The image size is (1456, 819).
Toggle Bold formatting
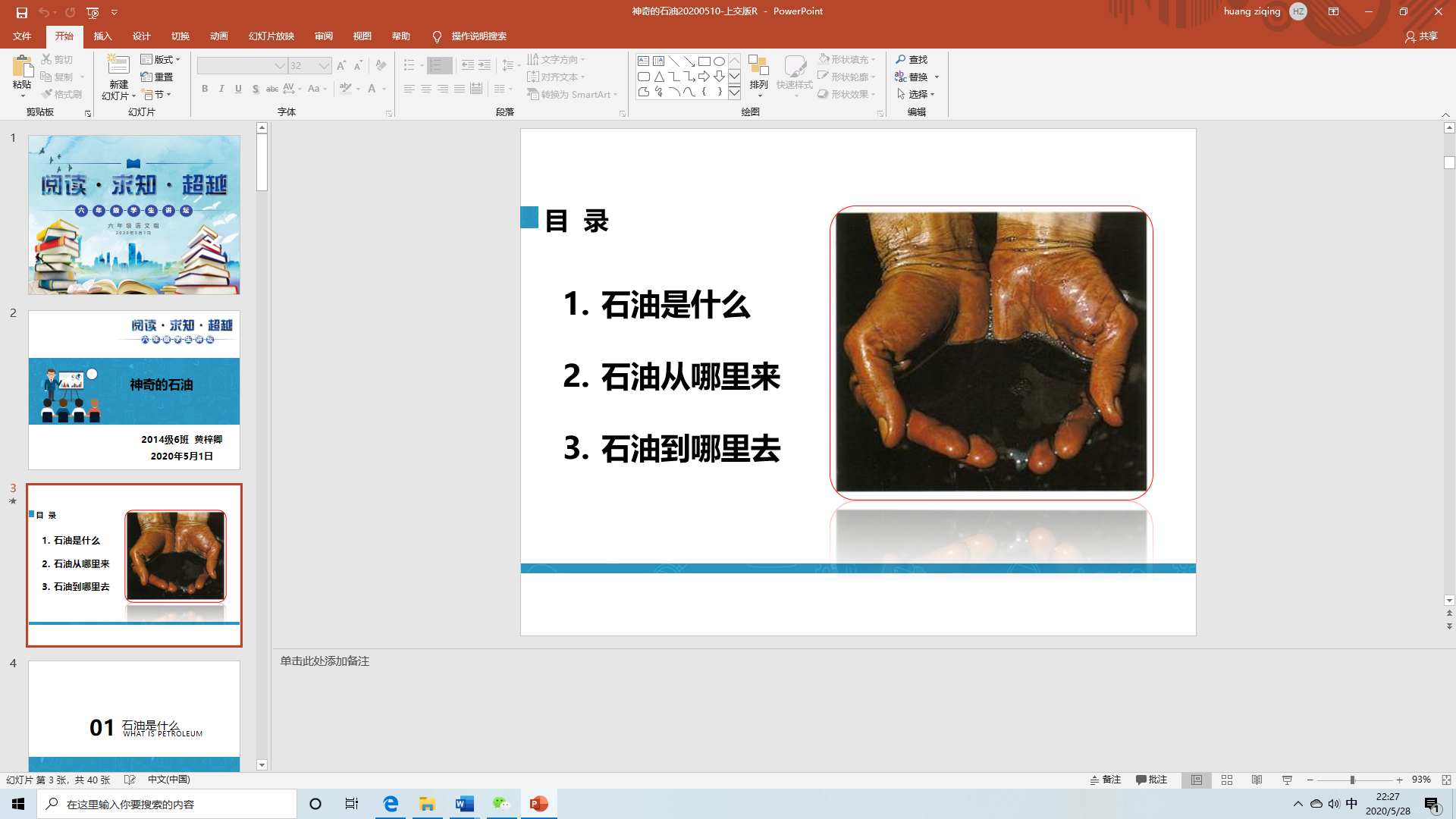pyautogui.click(x=205, y=89)
